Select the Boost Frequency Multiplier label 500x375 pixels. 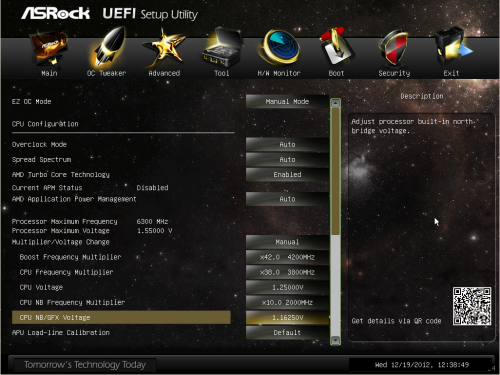click(x=70, y=257)
